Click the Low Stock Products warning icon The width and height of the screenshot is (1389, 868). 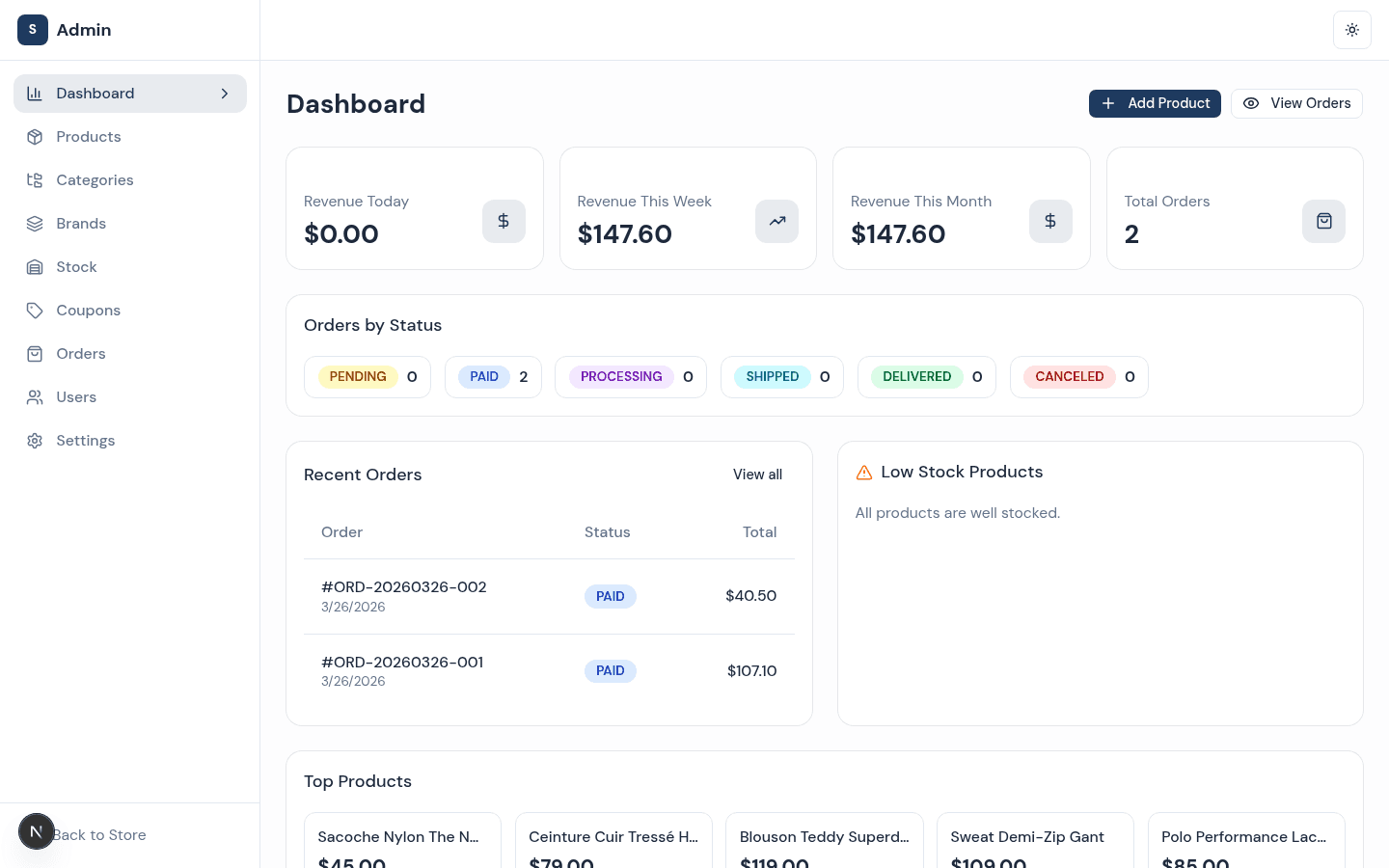[864, 473]
